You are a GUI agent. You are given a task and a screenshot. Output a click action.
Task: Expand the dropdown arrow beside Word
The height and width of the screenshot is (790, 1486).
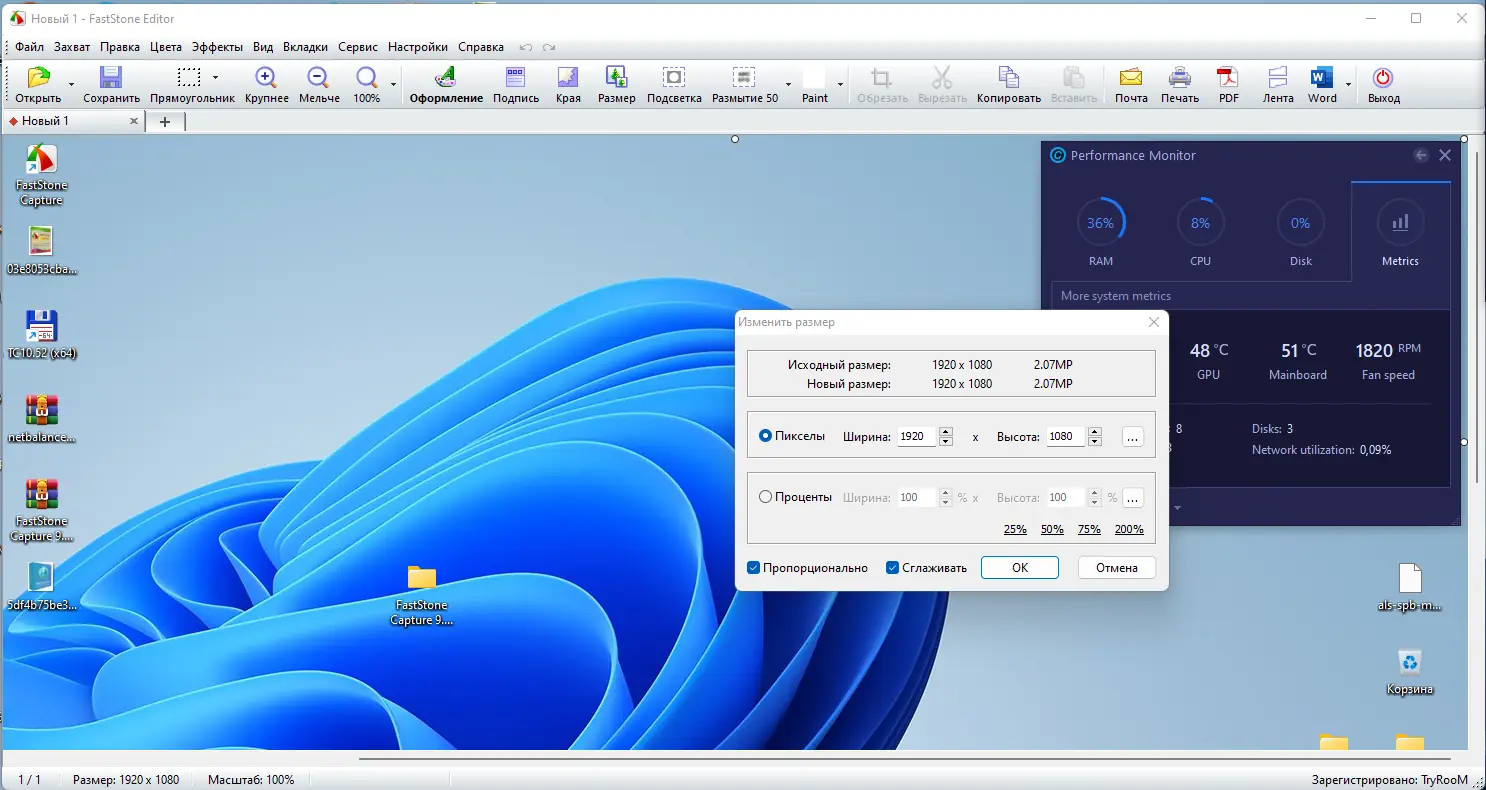[1349, 85]
